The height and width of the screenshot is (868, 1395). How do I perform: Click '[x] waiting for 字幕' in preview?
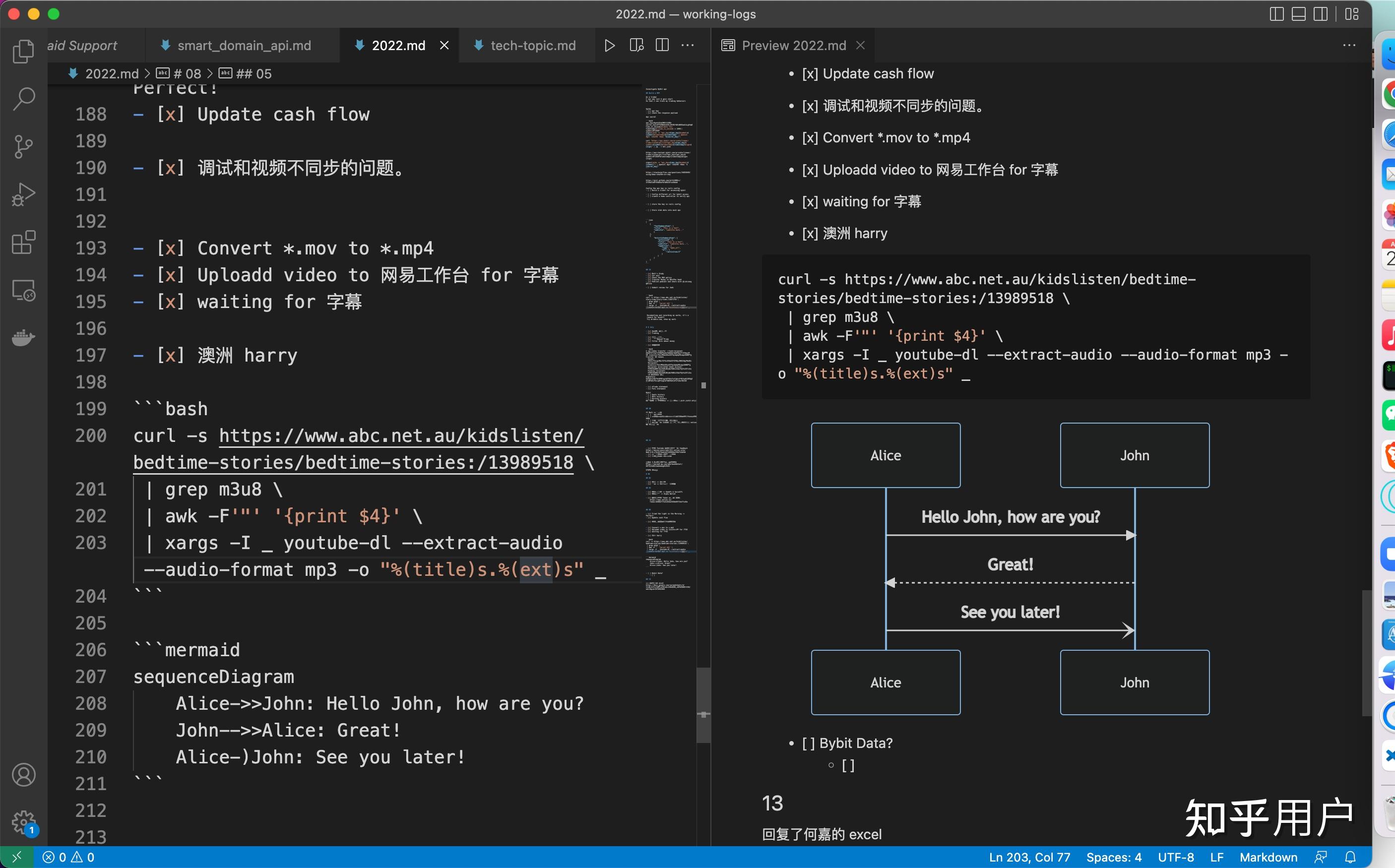861,201
